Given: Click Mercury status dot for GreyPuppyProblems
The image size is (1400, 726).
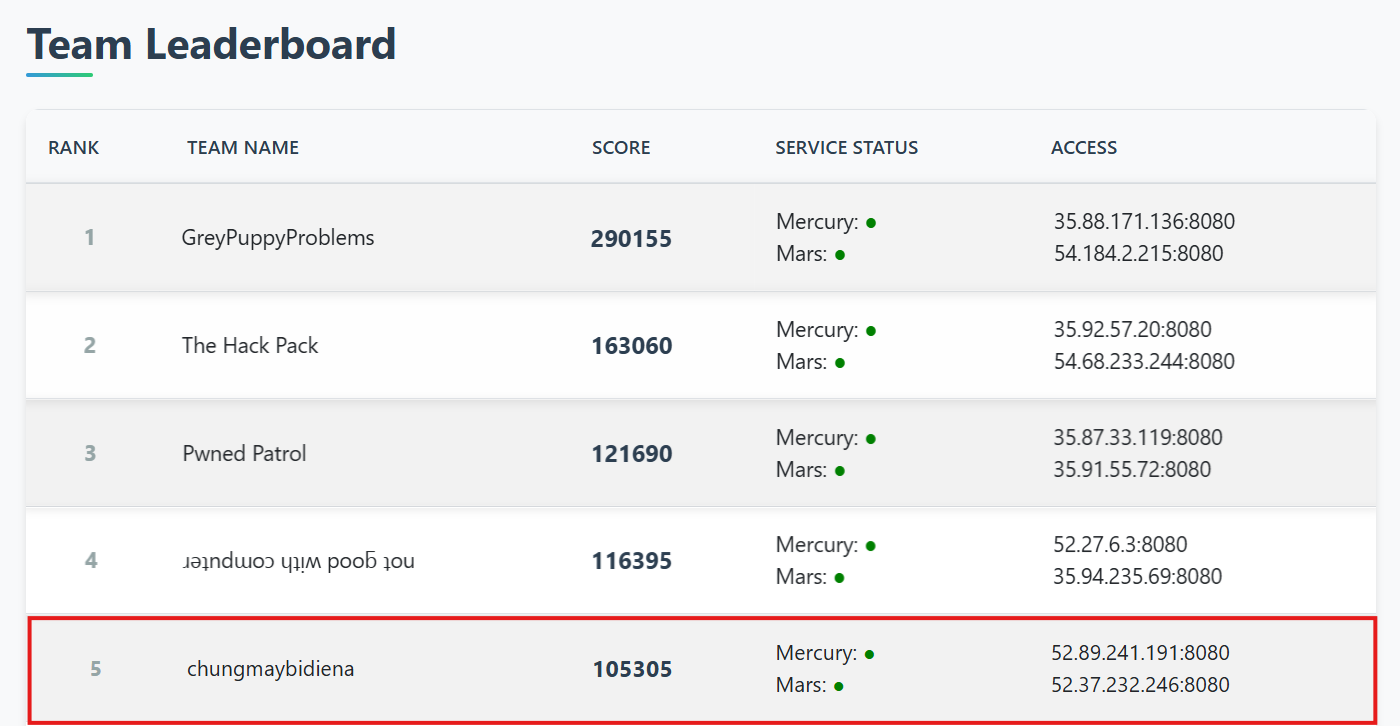Looking at the screenshot, I should coord(871,223).
